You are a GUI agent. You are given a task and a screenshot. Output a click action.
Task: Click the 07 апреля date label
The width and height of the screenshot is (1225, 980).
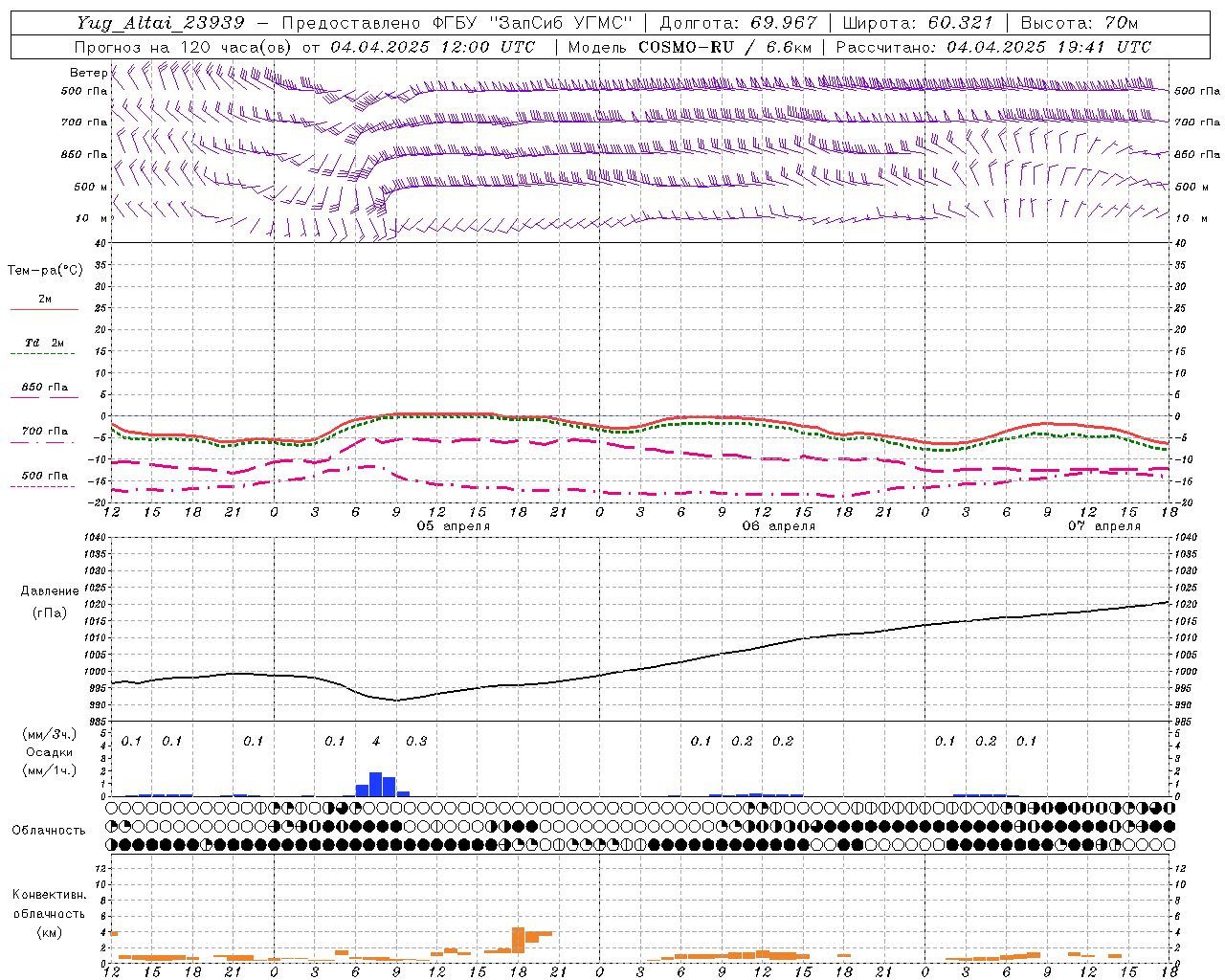[1105, 526]
